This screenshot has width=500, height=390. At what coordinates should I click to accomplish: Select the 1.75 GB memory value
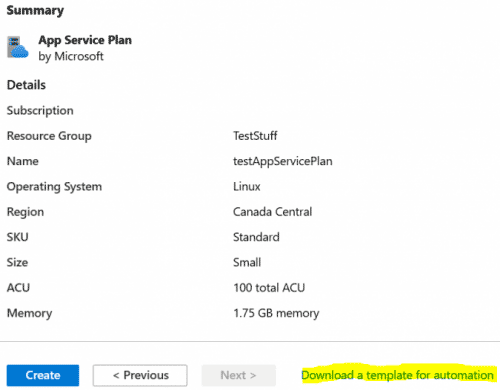[276, 313]
